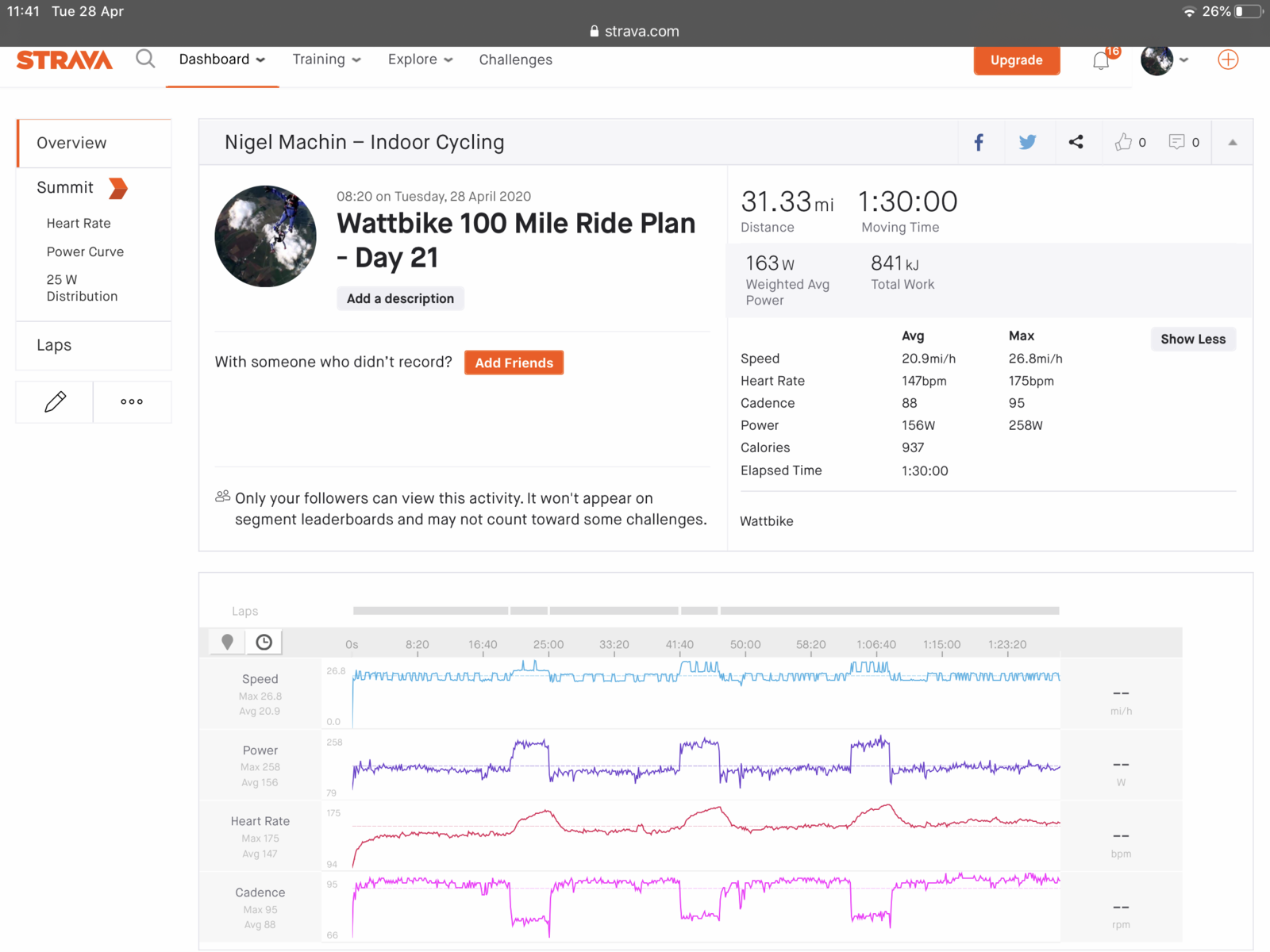Image resolution: width=1270 pixels, height=952 pixels.
Task: Select the first lap bar
Action: (430, 611)
